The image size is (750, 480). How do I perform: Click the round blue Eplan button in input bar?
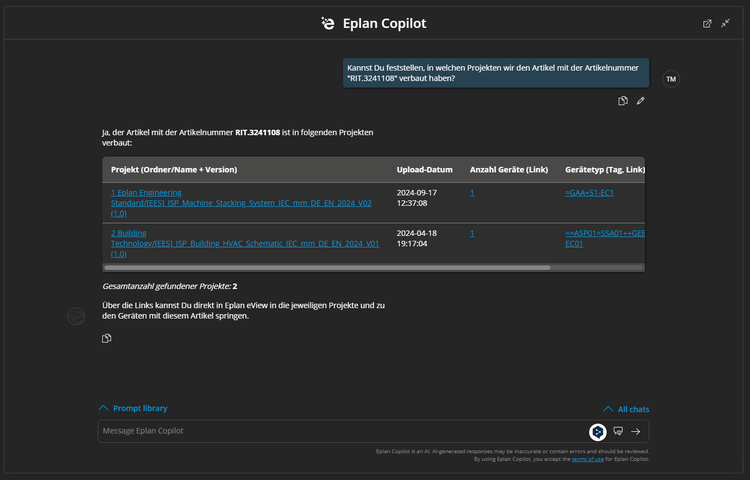[x=597, y=432]
